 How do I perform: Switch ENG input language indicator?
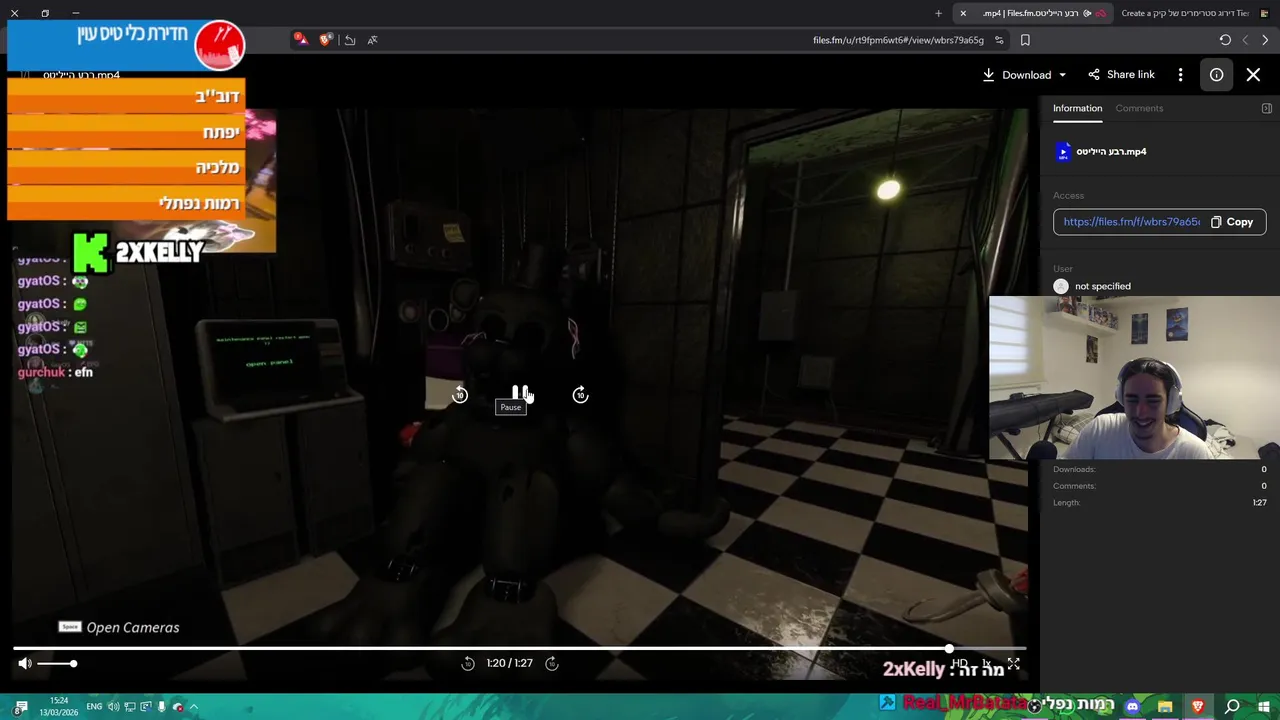(94, 707)
